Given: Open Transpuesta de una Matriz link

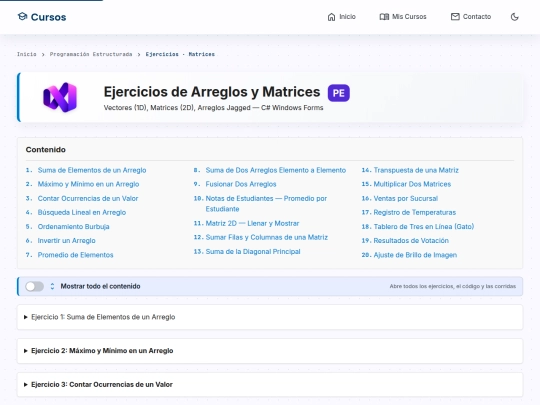Looking at the screenshot, I should [x=416, y=170].
